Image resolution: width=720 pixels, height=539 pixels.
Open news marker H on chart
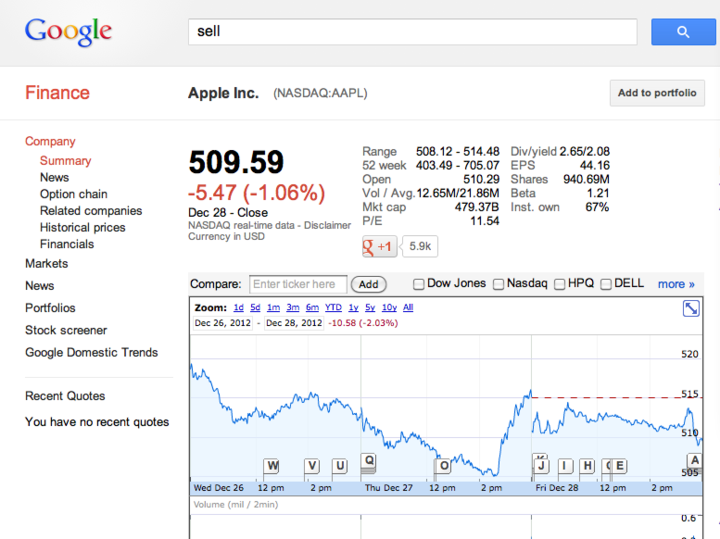coord(587,466)
